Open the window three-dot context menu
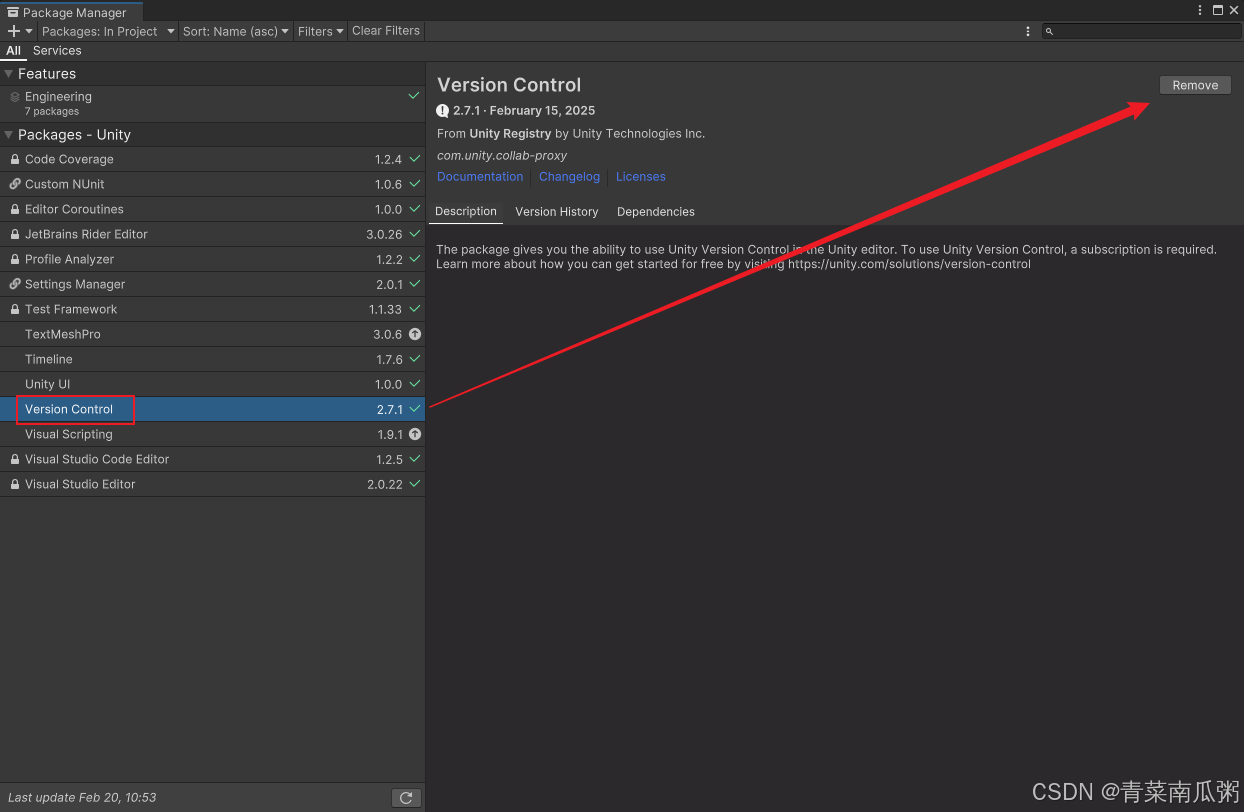Viewport: 1244px width, 812px height. [x=1200, y=10]
